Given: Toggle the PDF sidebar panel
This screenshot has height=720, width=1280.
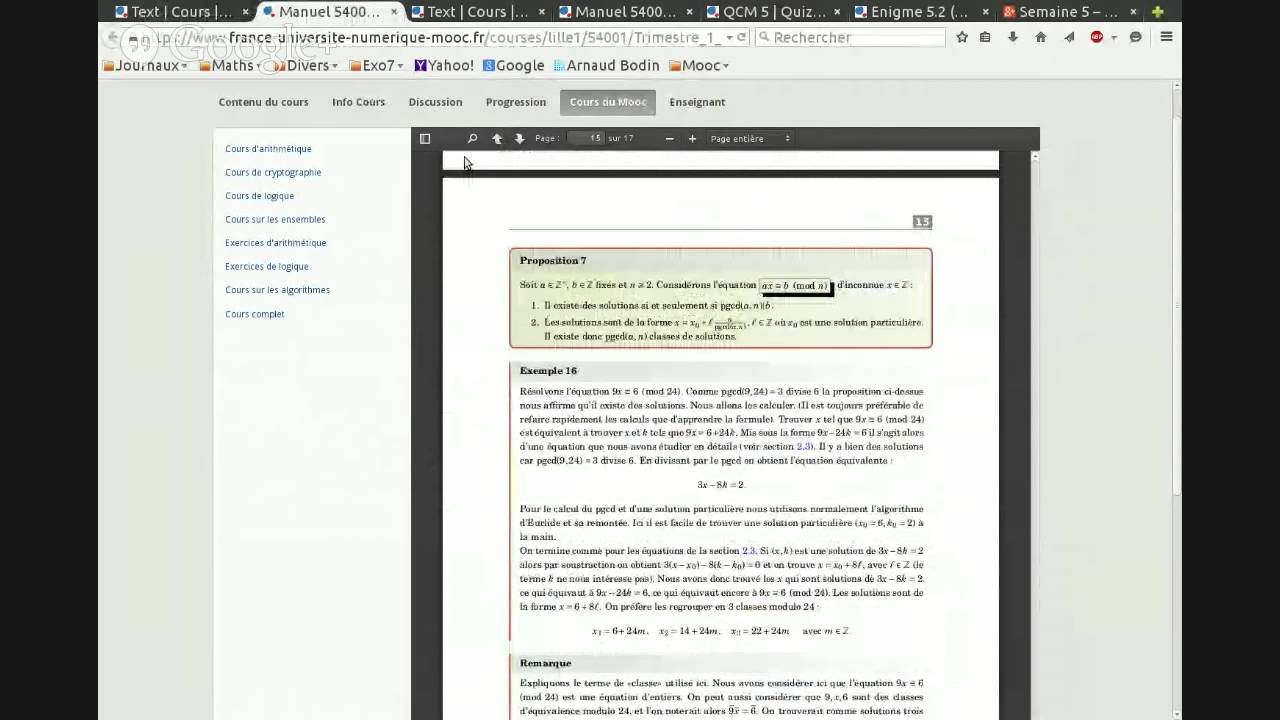Looking at the screenshot, I should pos(425,139).
